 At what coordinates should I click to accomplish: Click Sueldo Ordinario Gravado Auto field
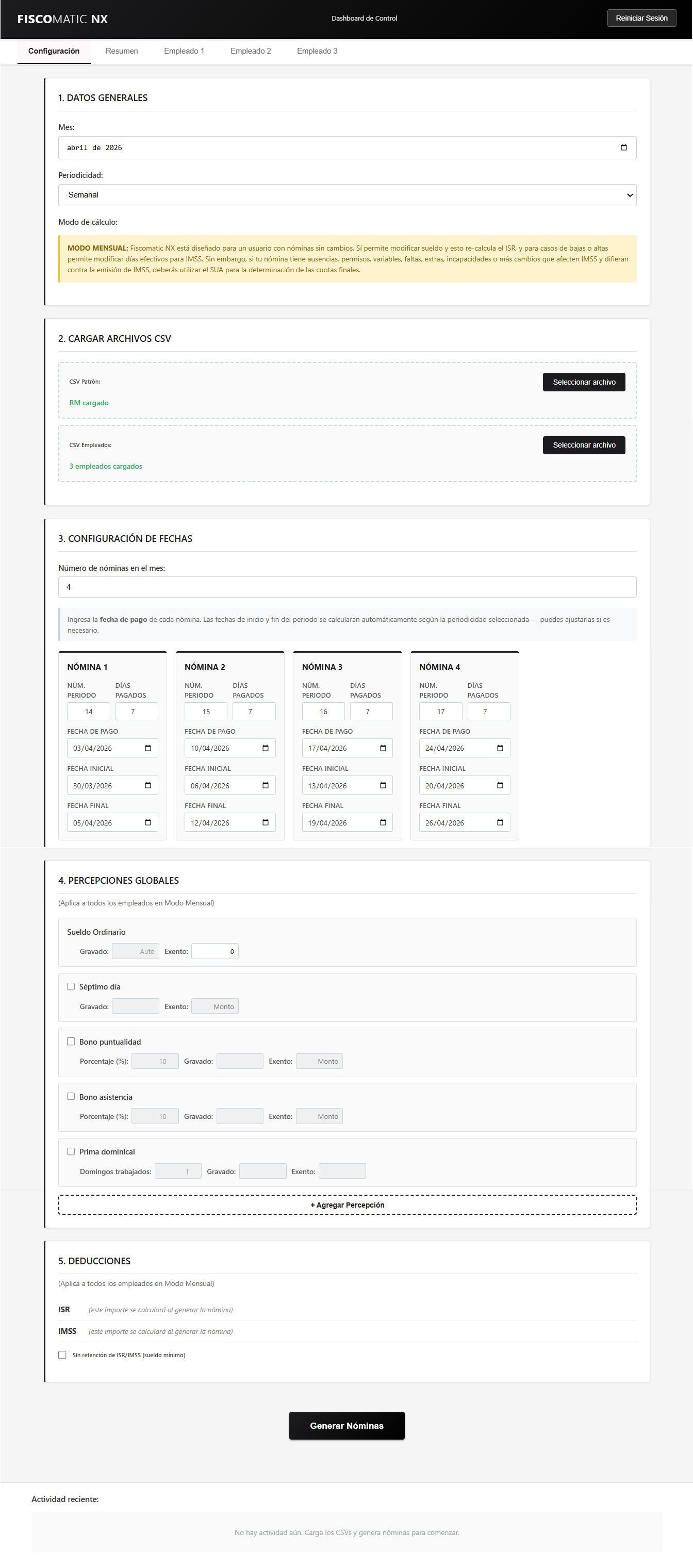pyautogui.click(x=135, y=951)
